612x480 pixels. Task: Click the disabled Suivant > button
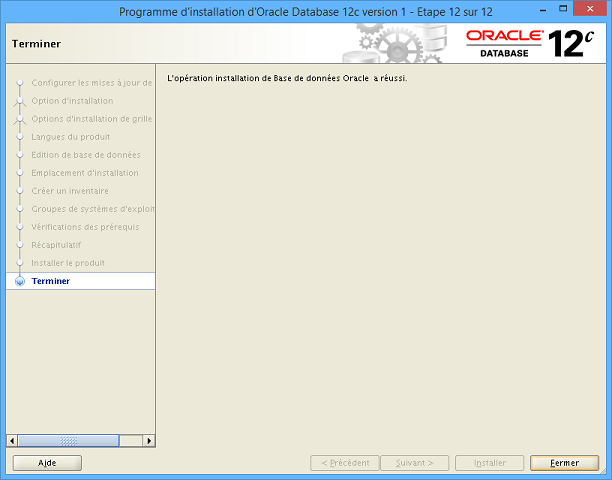415,463
